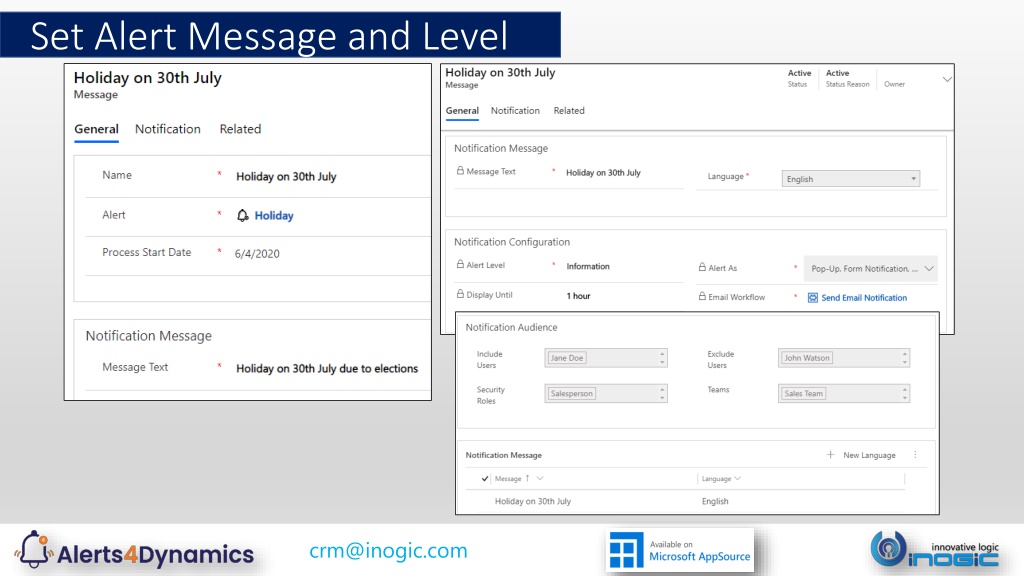Screen dimensions: 1024x576
Task: Click the Inogic innovative logic logo
Action: (x=935, y=550)
